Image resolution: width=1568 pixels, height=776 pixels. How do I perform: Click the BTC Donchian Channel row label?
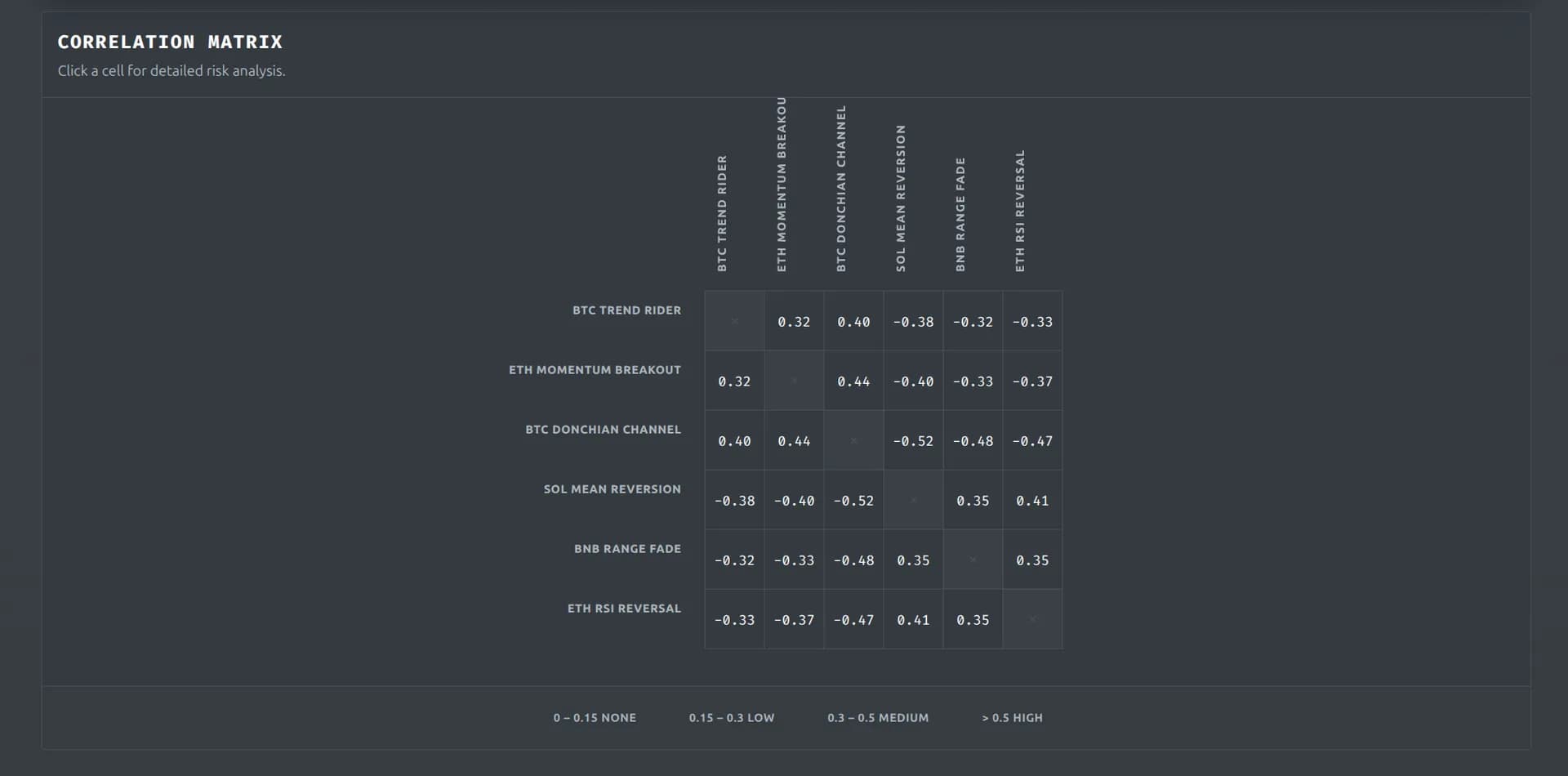click(603, 430)
